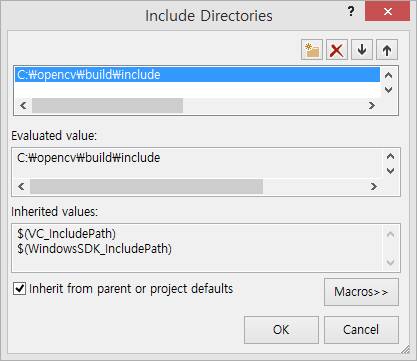Confirm the directories with OK

tap(281, 330)
